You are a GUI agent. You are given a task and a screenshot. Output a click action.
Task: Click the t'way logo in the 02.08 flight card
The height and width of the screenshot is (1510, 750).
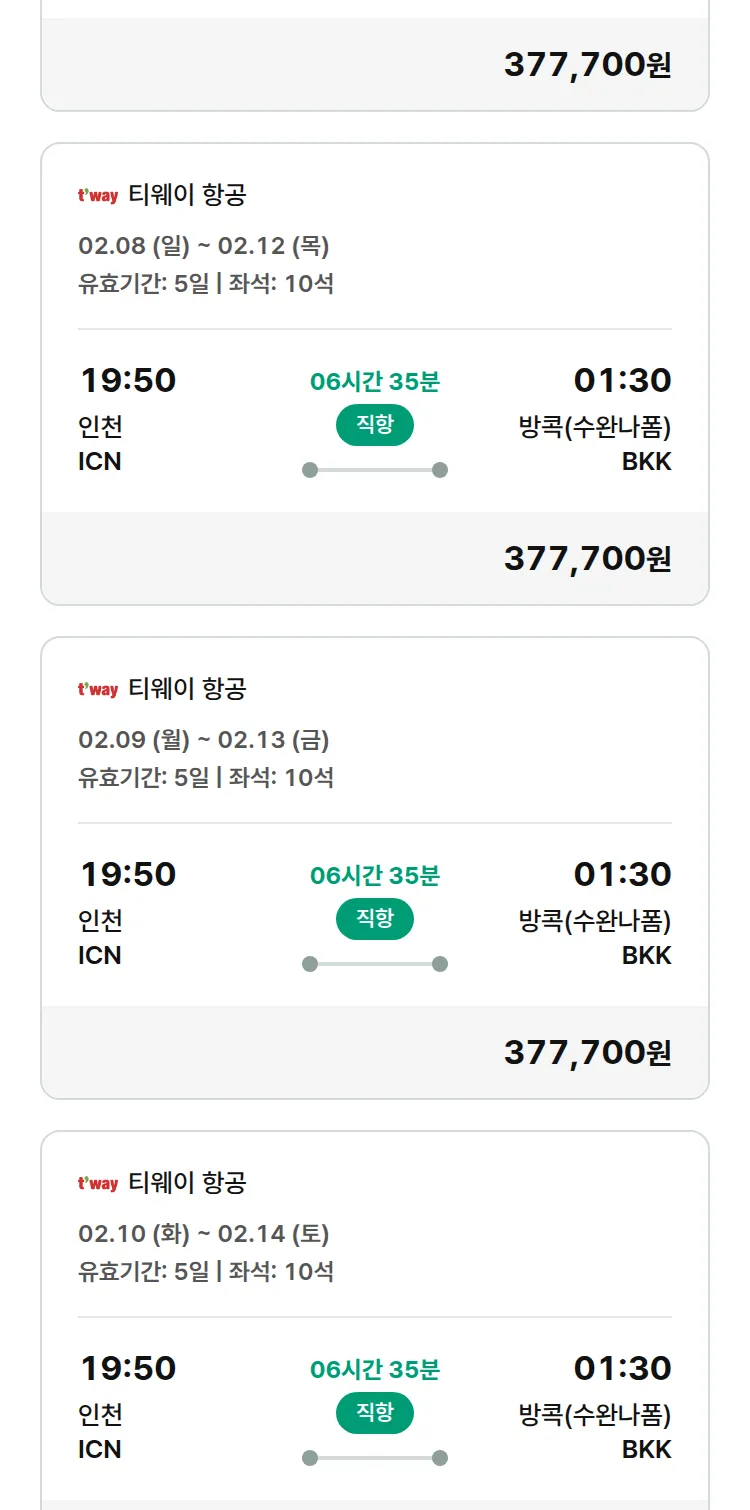(x=98, y=196)
